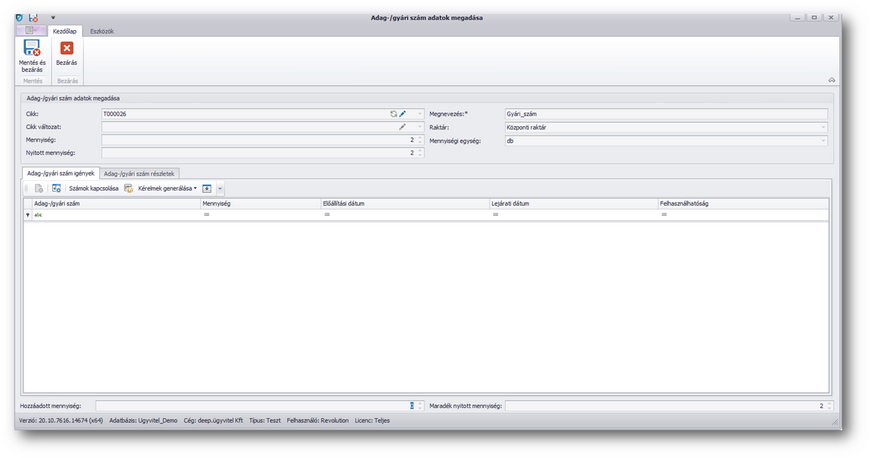Screen dimensions: 870x458
Task: Switch to the Eszközök ribbon tab
Action: tap(102, 31)
